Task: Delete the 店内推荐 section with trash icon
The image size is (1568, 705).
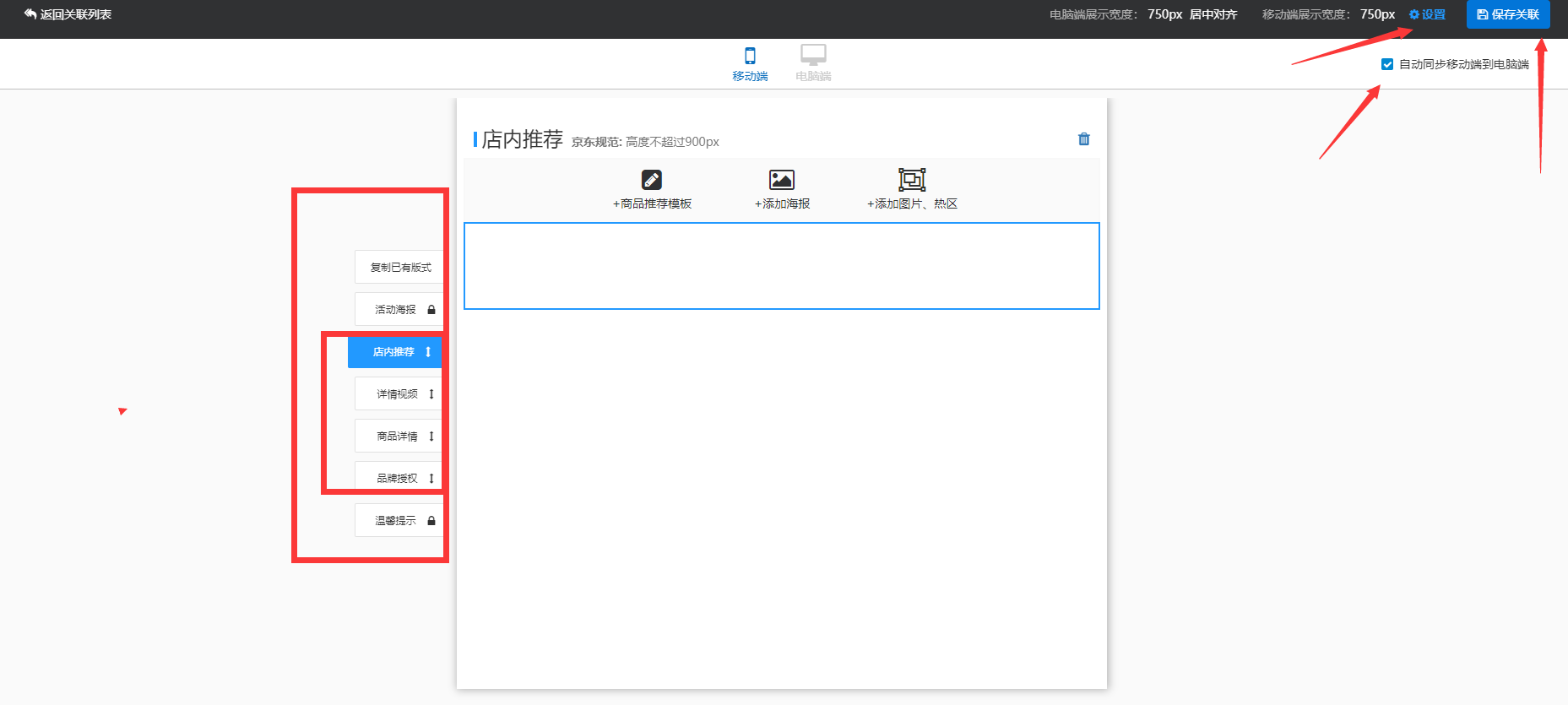Action: 1084,139
